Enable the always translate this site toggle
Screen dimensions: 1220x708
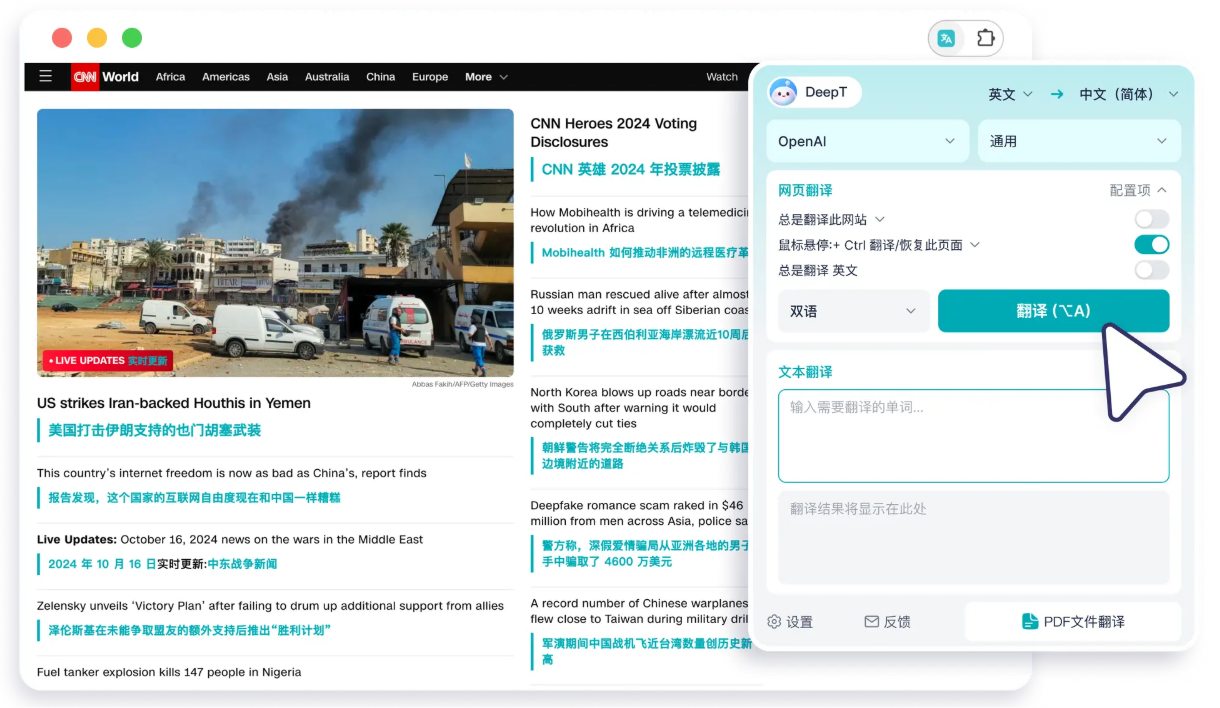(1151, 219)
